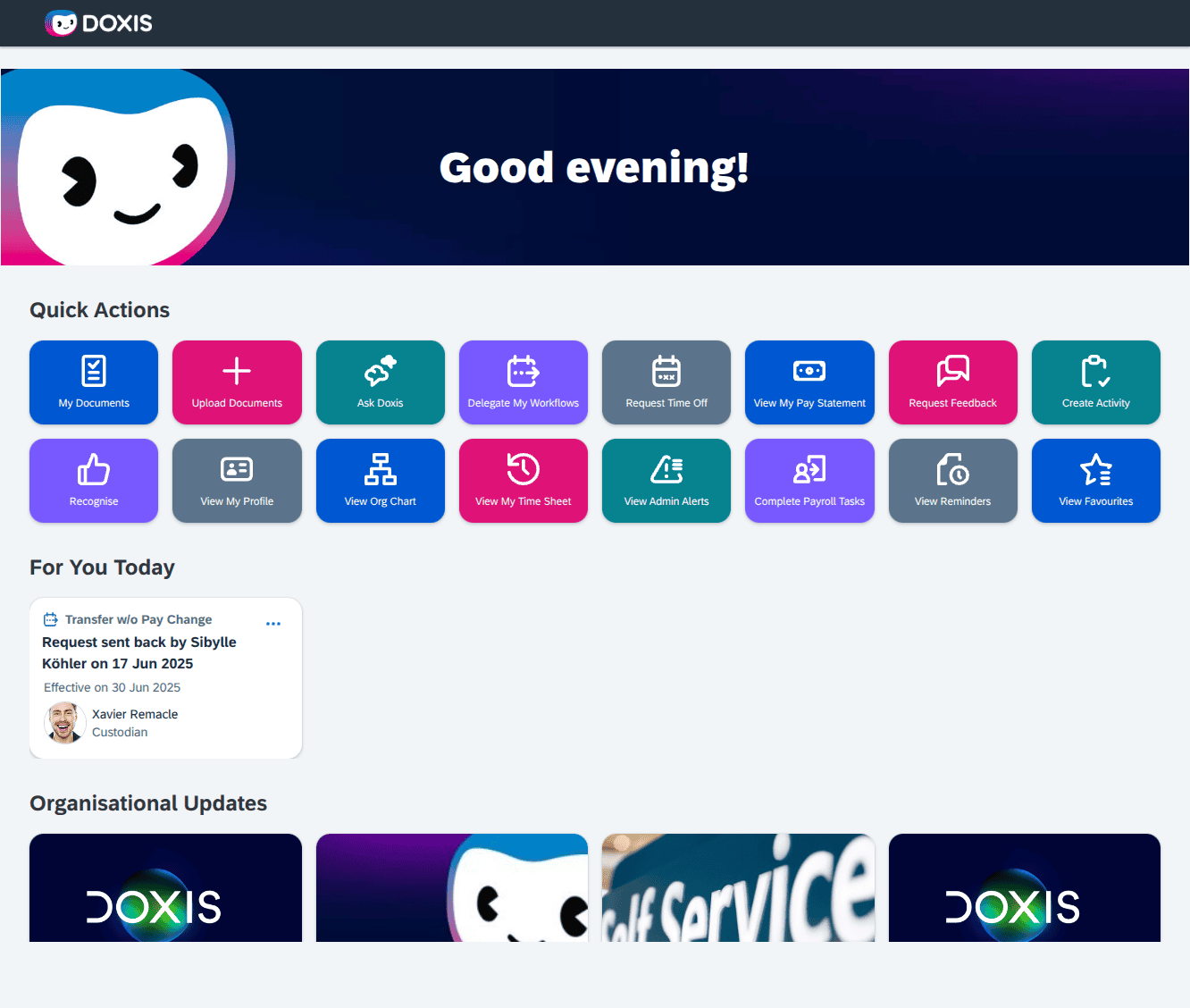This screenshot has height=1008, width=1190.
Task: Open the first Doxis organisational update card
Action: [165, 887]
